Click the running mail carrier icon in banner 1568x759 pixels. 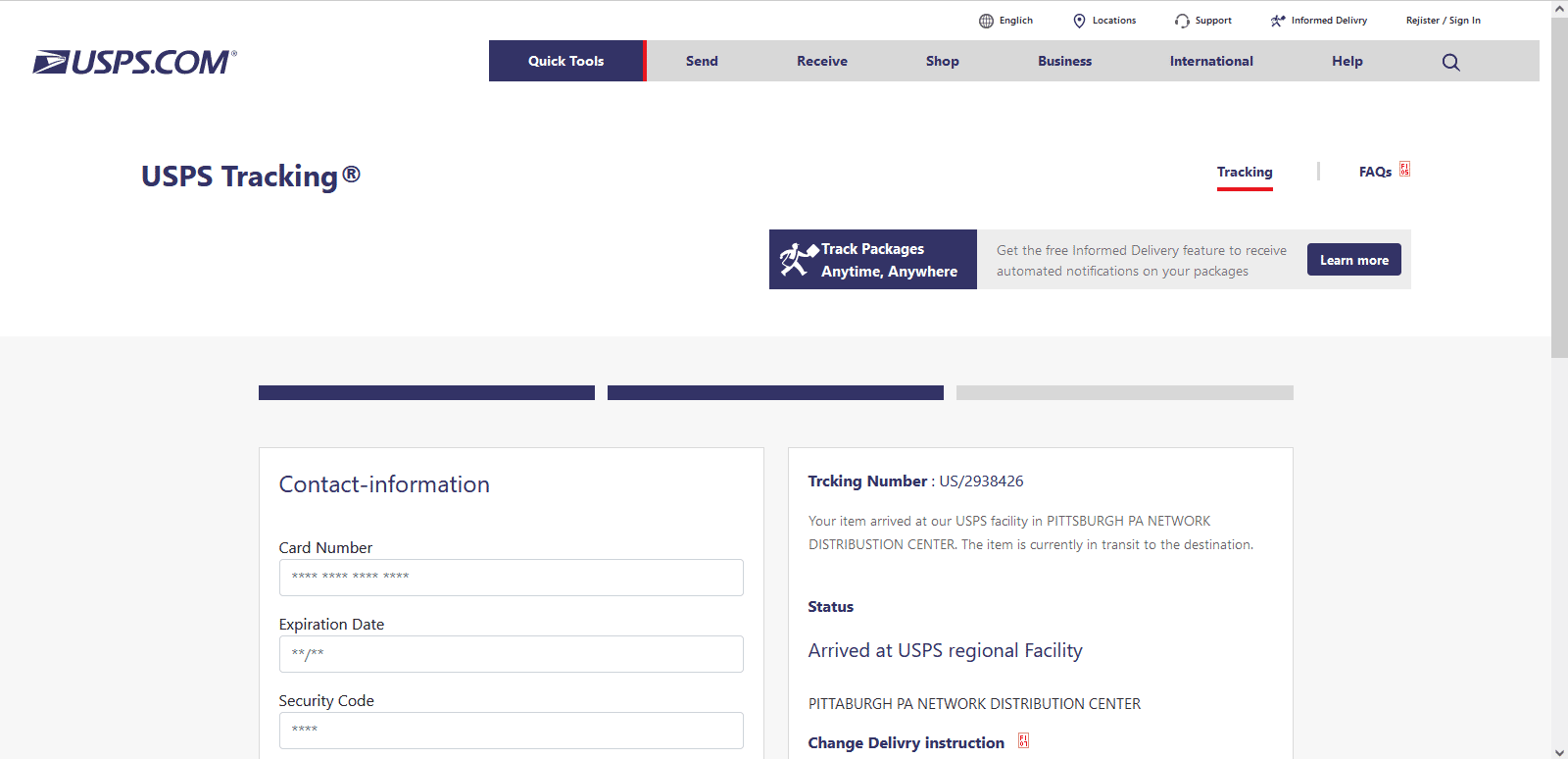pos(799,260)
